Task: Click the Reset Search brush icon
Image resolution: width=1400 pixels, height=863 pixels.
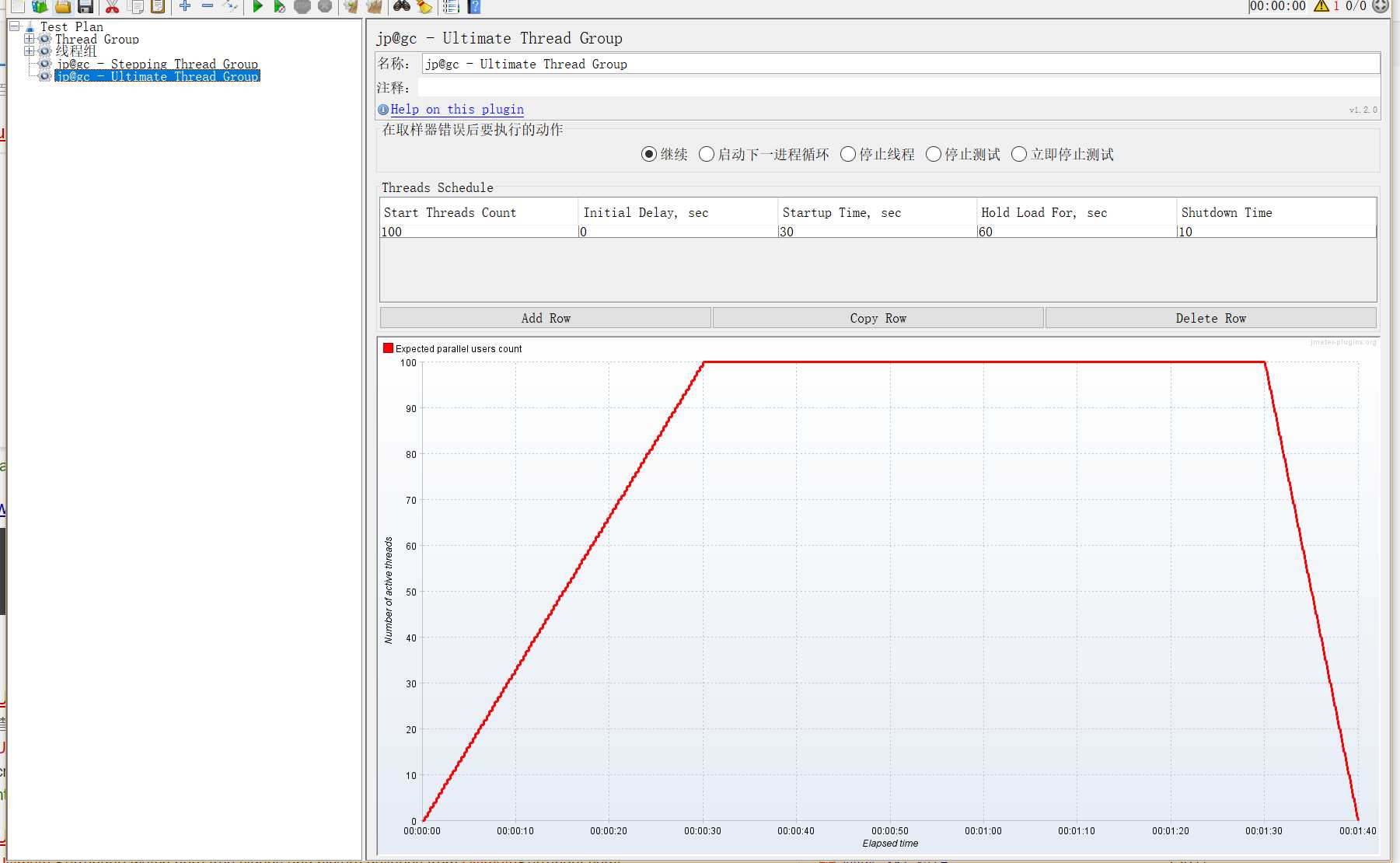Action: 424,6
